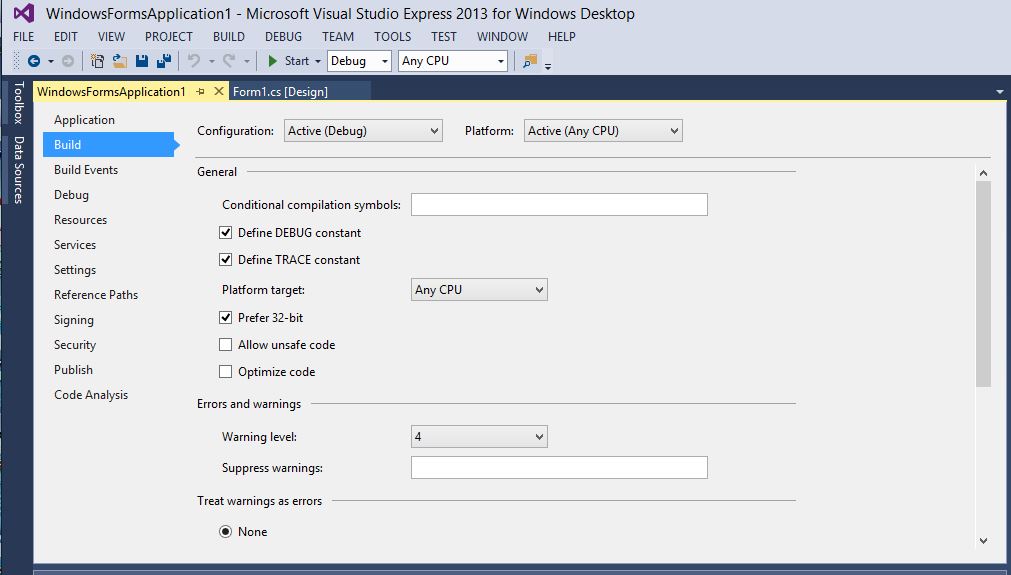Open the Undo history dropdown arrow
Screen dimensions: 1011x575
[211, 62]
